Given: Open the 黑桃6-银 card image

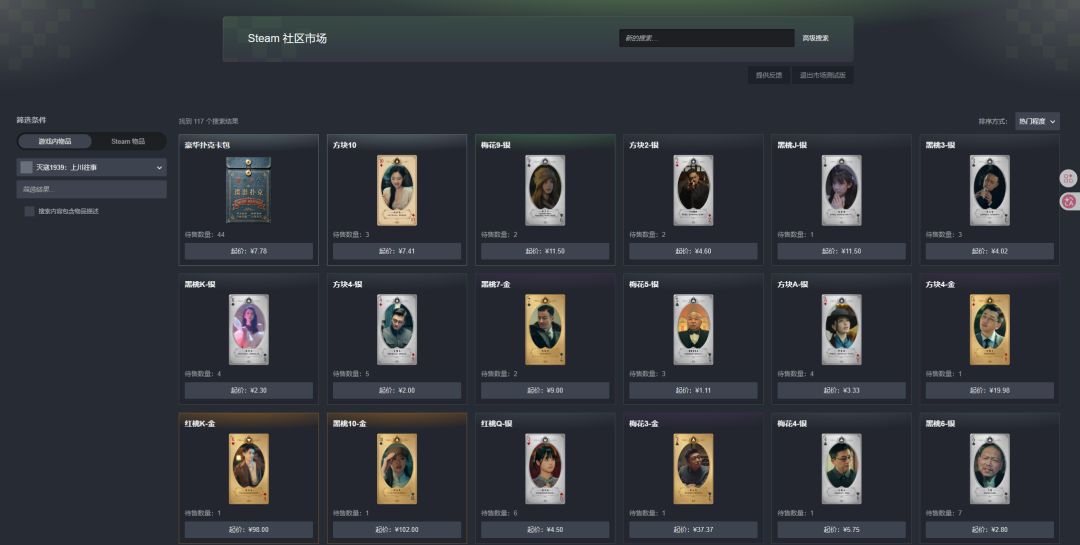Looking at the screenshot, I should coord(990,469).
